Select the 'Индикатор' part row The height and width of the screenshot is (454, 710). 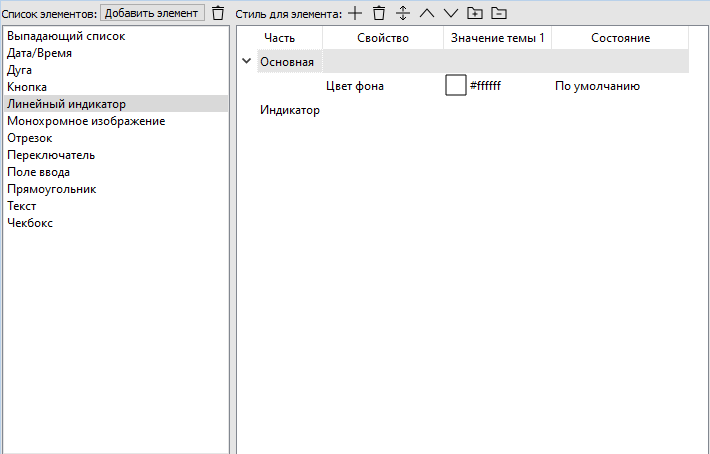coord(290,110)
